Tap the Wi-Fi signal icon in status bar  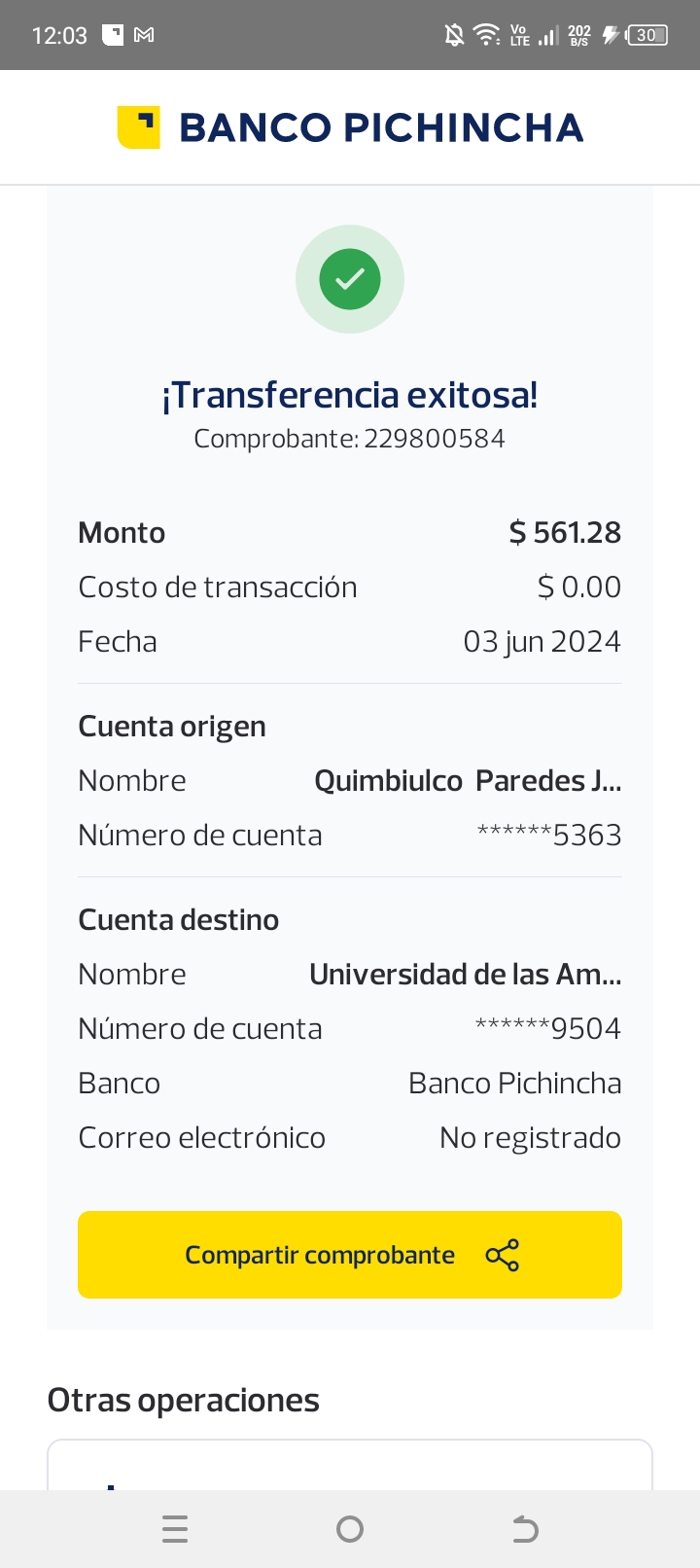[486, 35]
